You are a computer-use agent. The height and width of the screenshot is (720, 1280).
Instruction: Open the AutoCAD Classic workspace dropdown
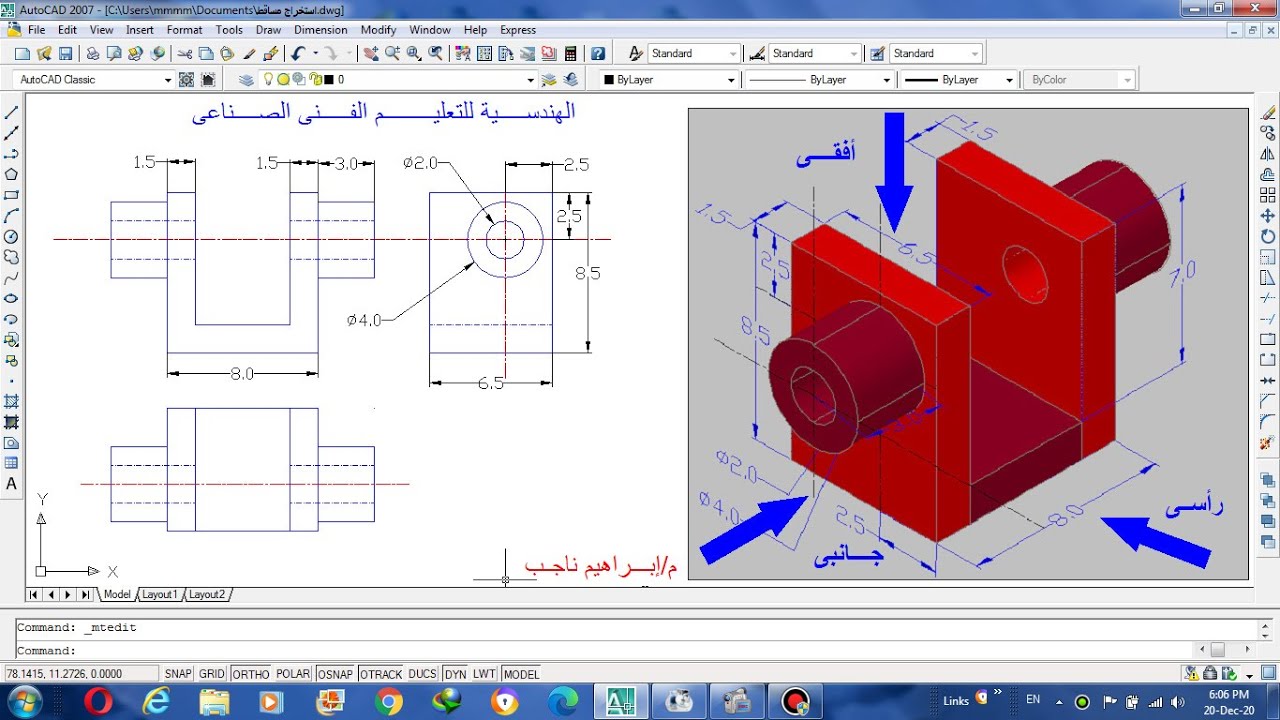coord(94,79)
